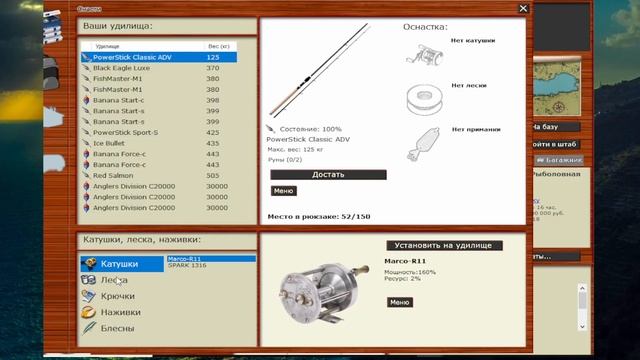This screenshot has width=640, height=360.
Task: Click the На базу button
Action: point(557,127)
